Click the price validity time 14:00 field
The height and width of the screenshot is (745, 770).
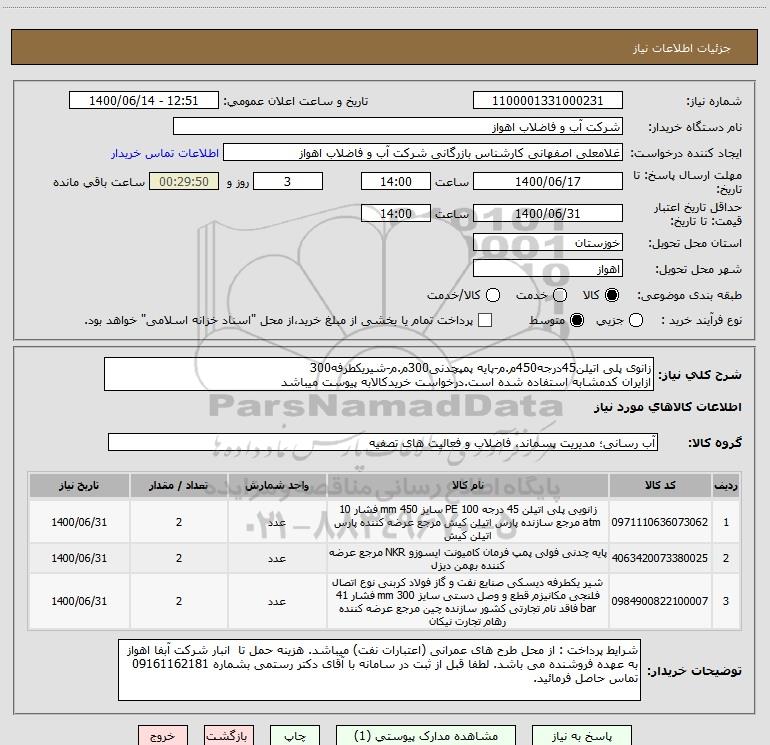396,213
